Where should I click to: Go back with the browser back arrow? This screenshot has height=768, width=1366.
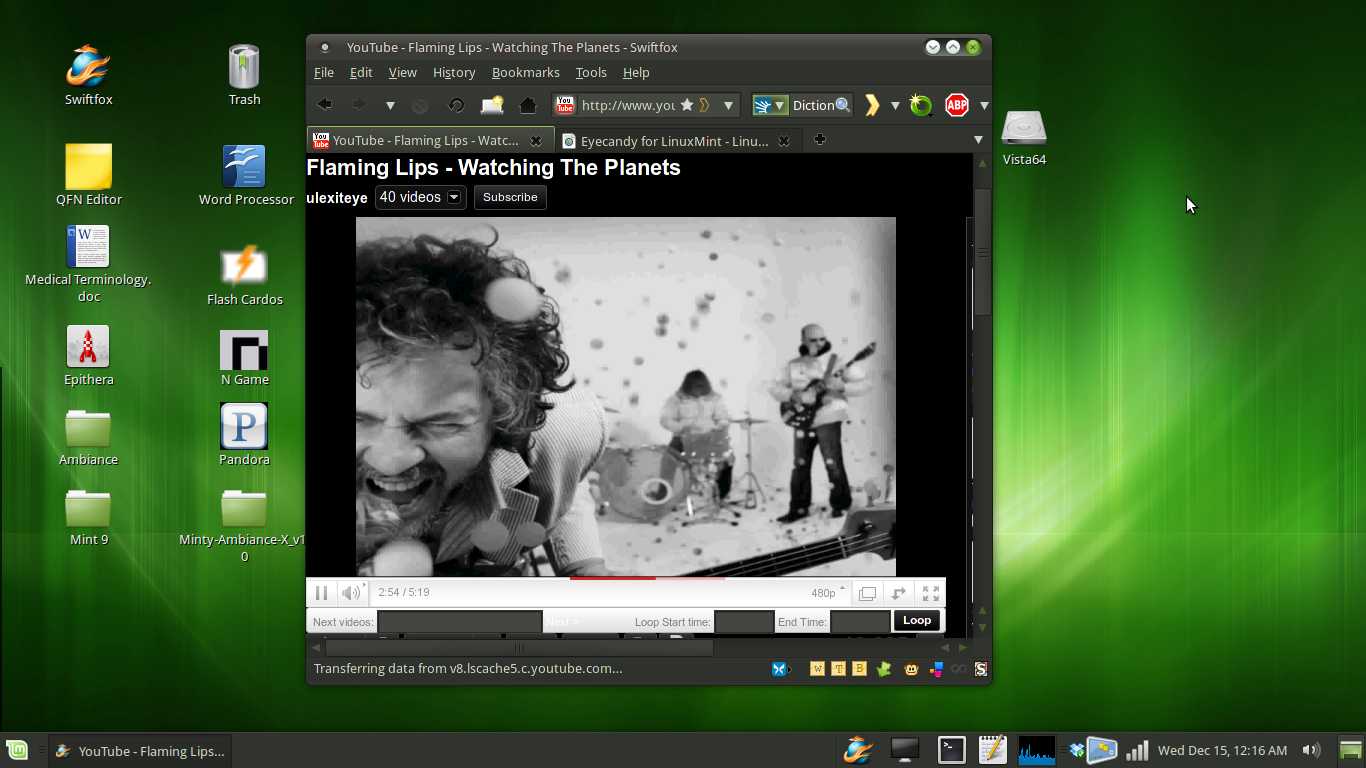[324, 105]
